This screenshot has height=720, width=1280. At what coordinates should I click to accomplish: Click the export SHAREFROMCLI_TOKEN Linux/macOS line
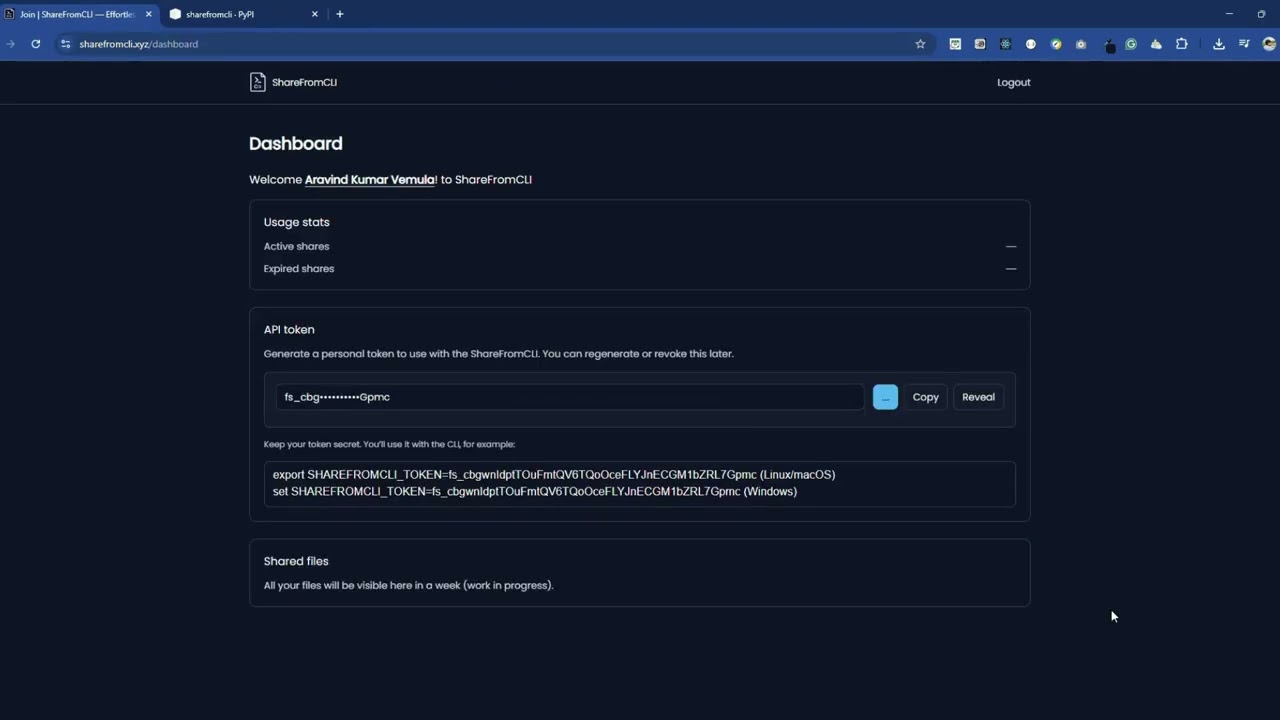point(554,475)
